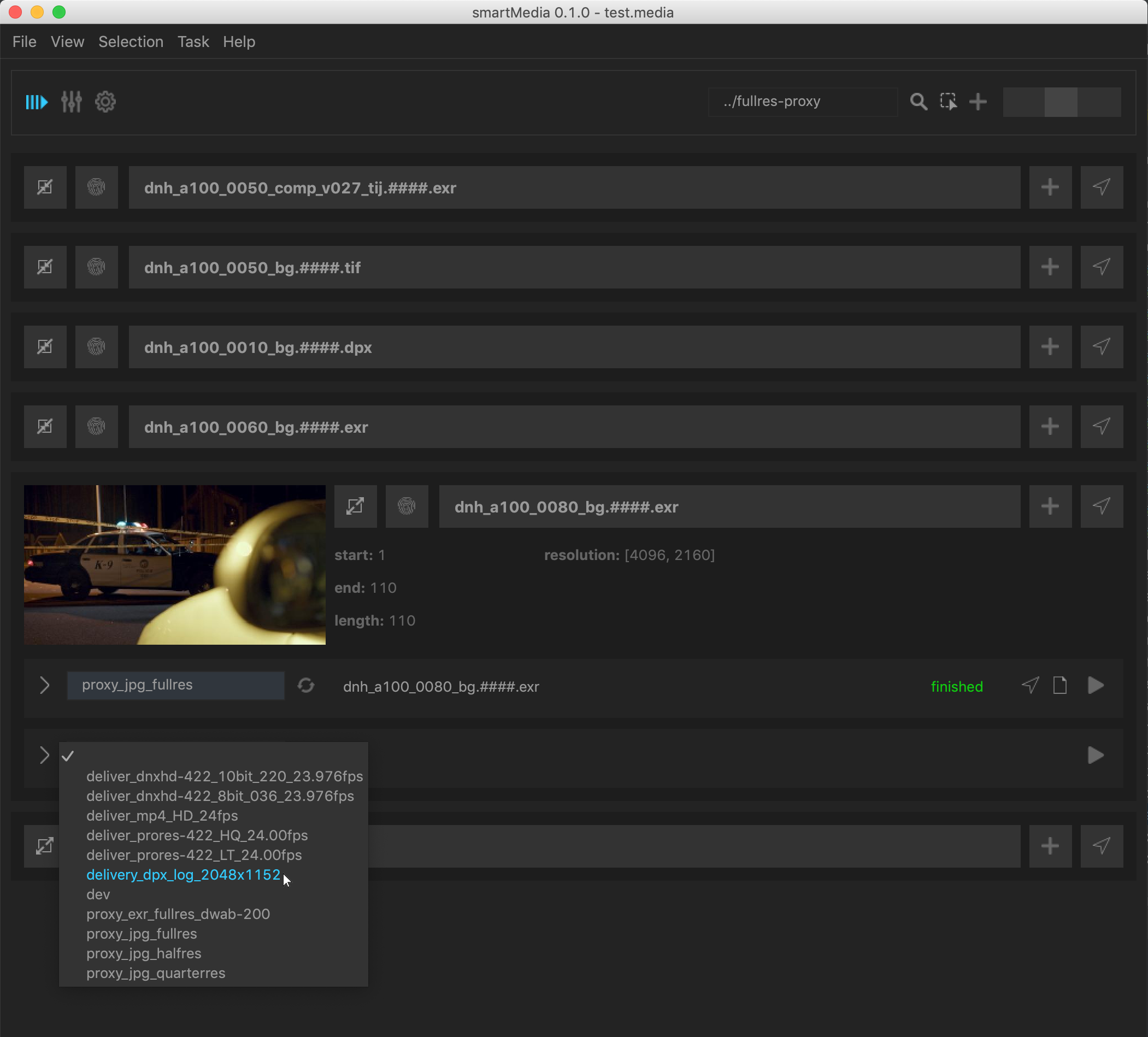Click the fingerprint icon on the dnh_a100_0050_bg.tif row
The image size is (1148, 1037).
coord(96,267)
